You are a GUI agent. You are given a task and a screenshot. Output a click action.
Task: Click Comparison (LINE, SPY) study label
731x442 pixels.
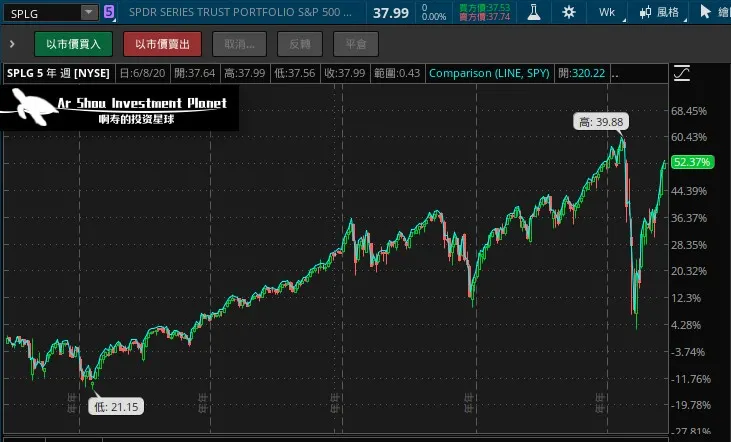[x=489, y=73]
